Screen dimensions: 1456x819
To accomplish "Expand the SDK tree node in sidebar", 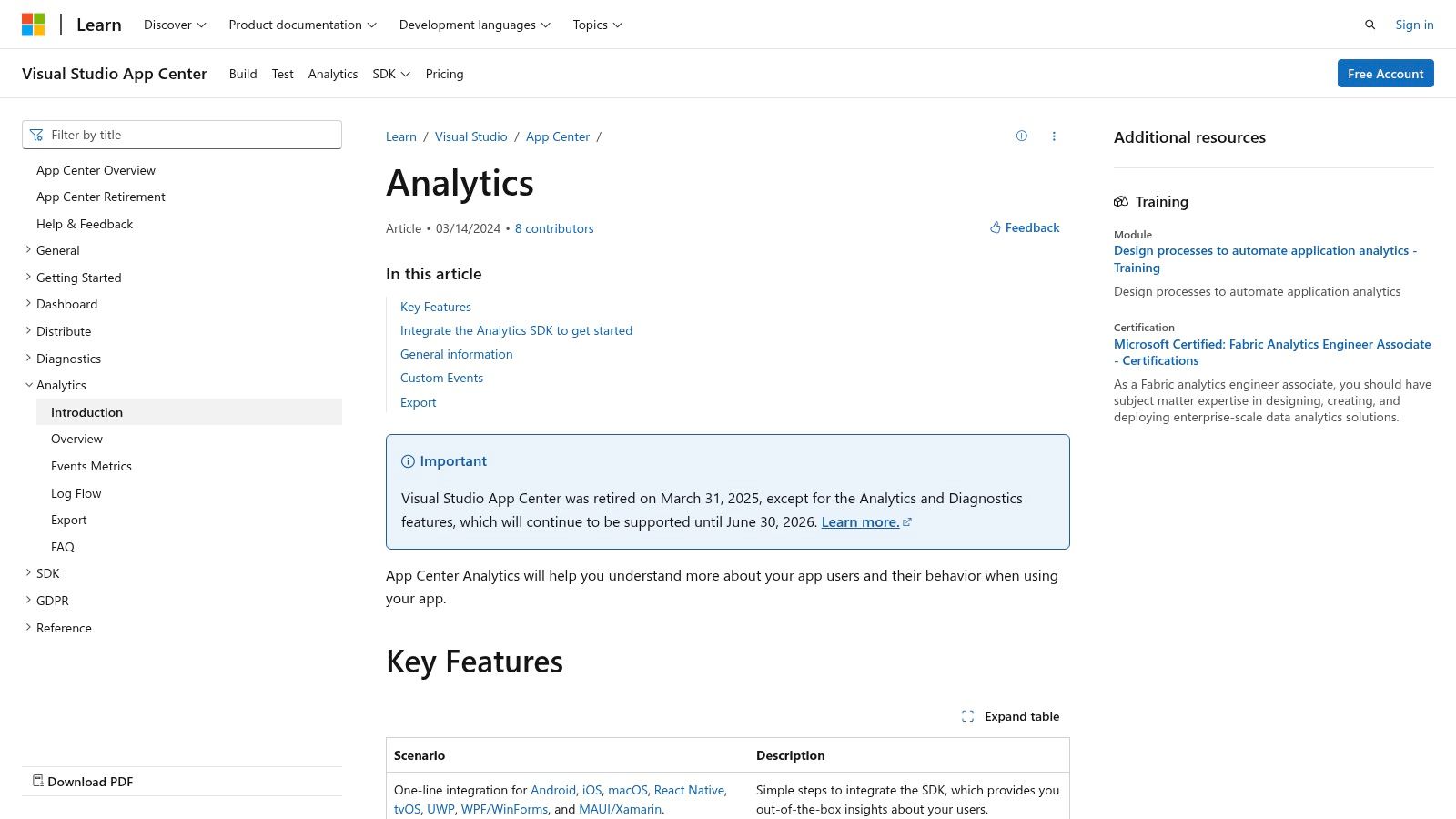I will 28,573.
